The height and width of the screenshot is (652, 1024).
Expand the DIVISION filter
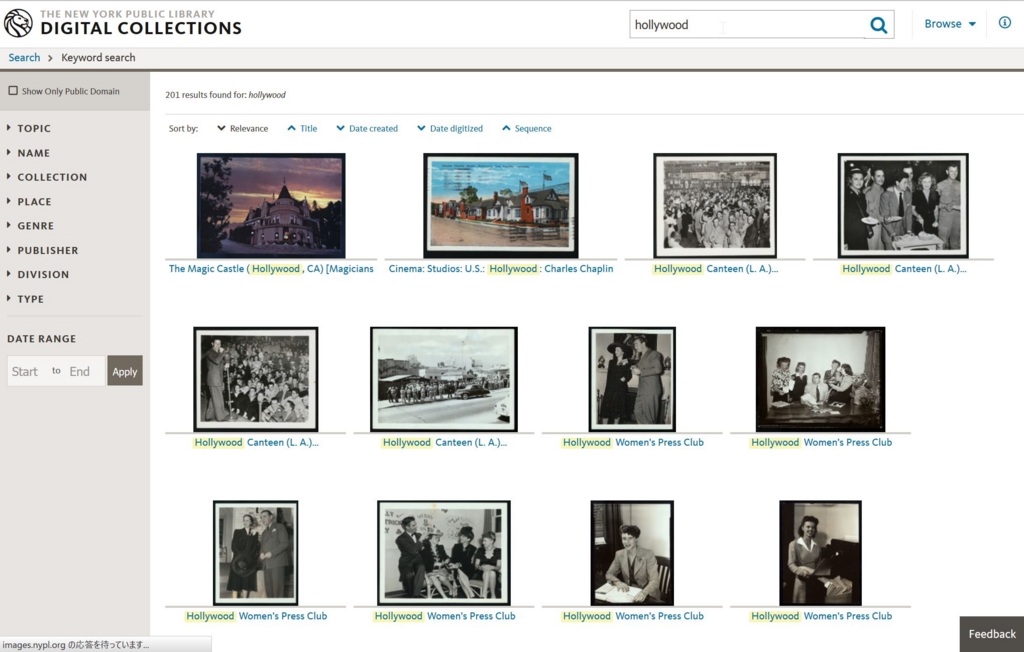[x=43, y=274]
